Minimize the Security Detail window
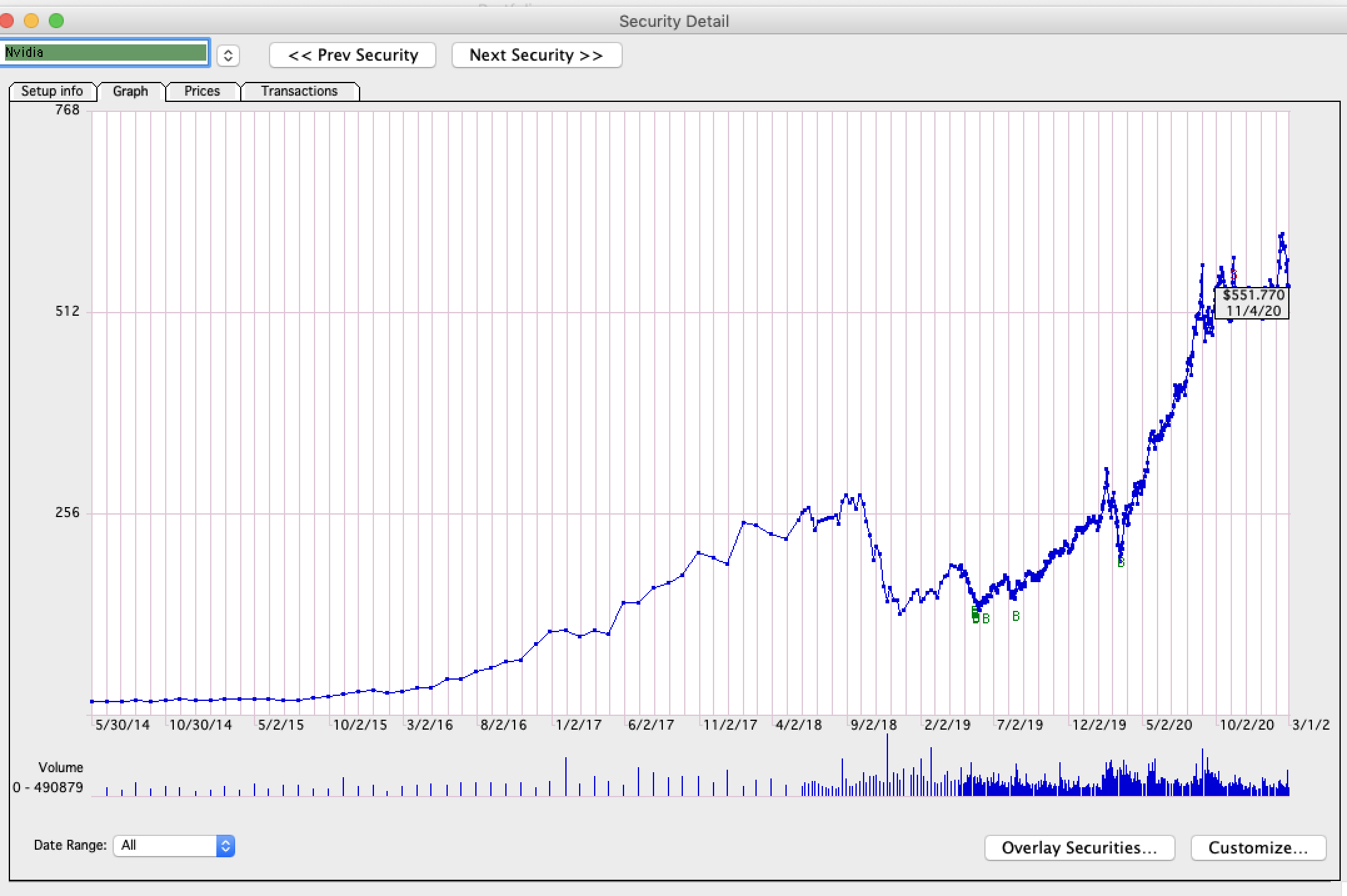This screenshot has width=1347, height=896. click(32, 21)
